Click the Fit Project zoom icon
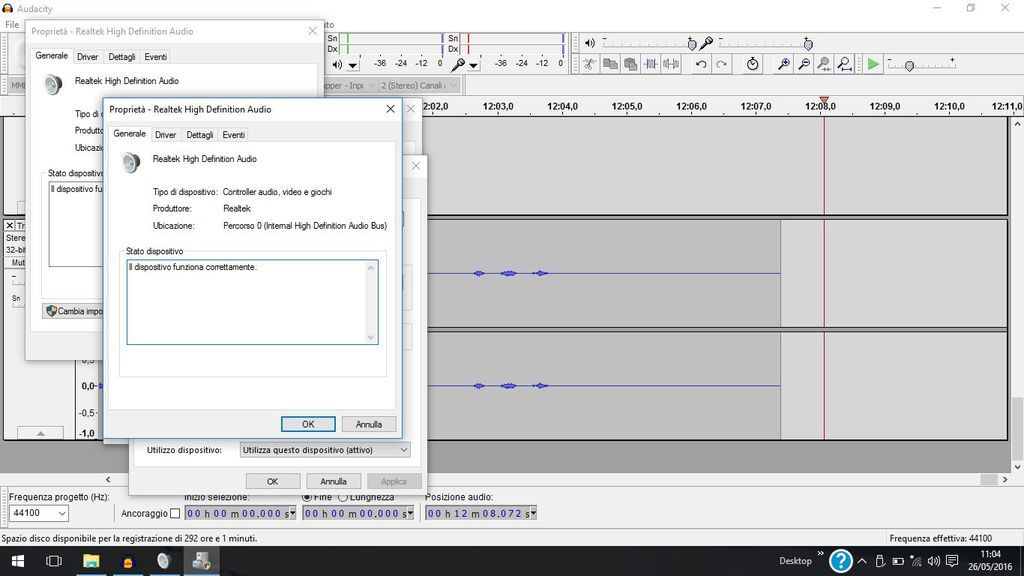The image size is (1024, 576). click(x=845, y=64)
